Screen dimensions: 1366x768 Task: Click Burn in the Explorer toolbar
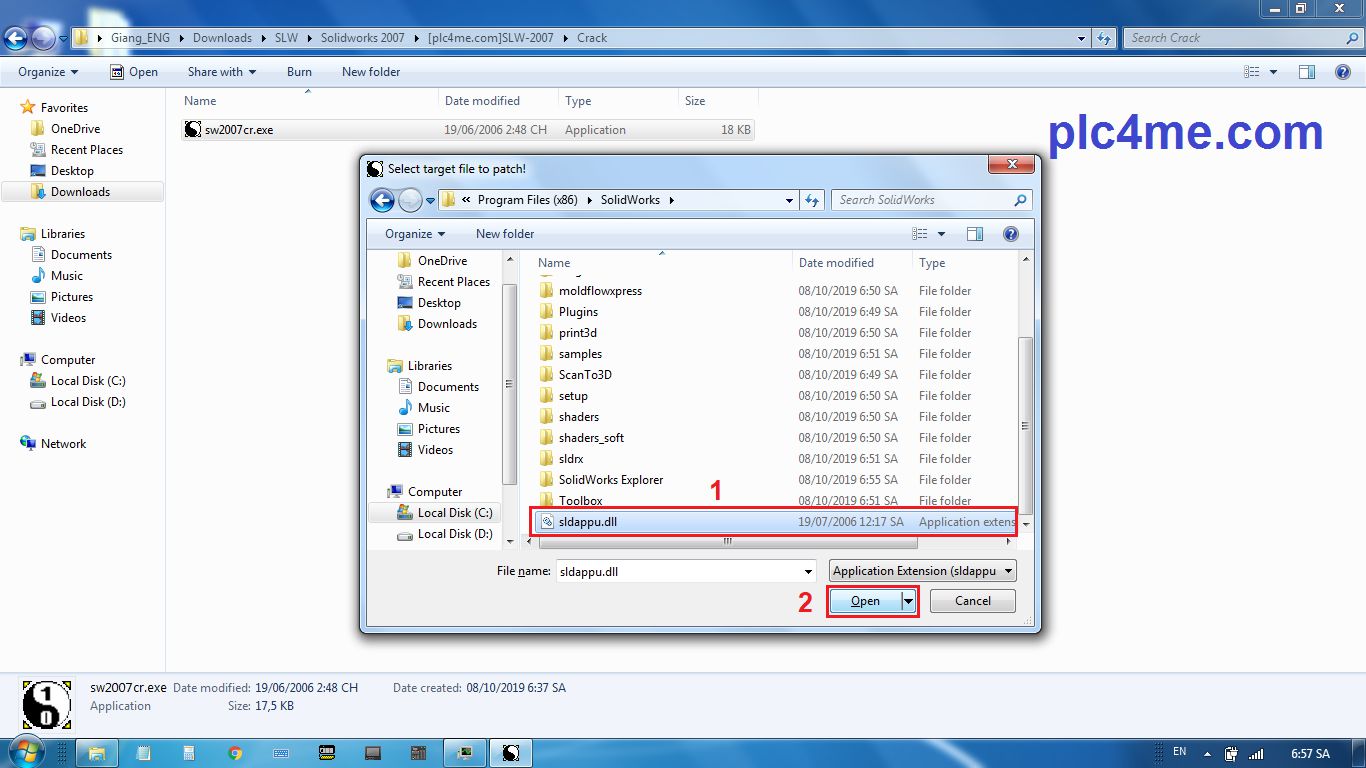(299, 72)
